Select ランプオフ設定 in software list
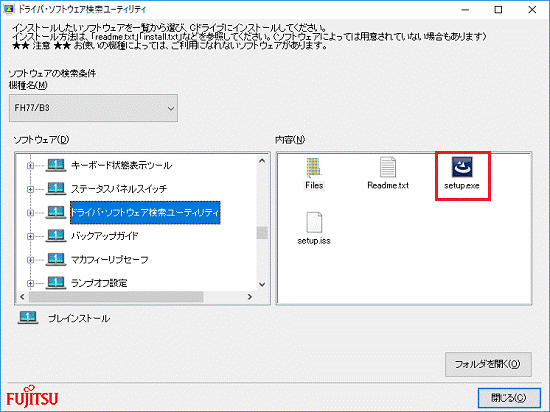 click(x=99, y=283)
